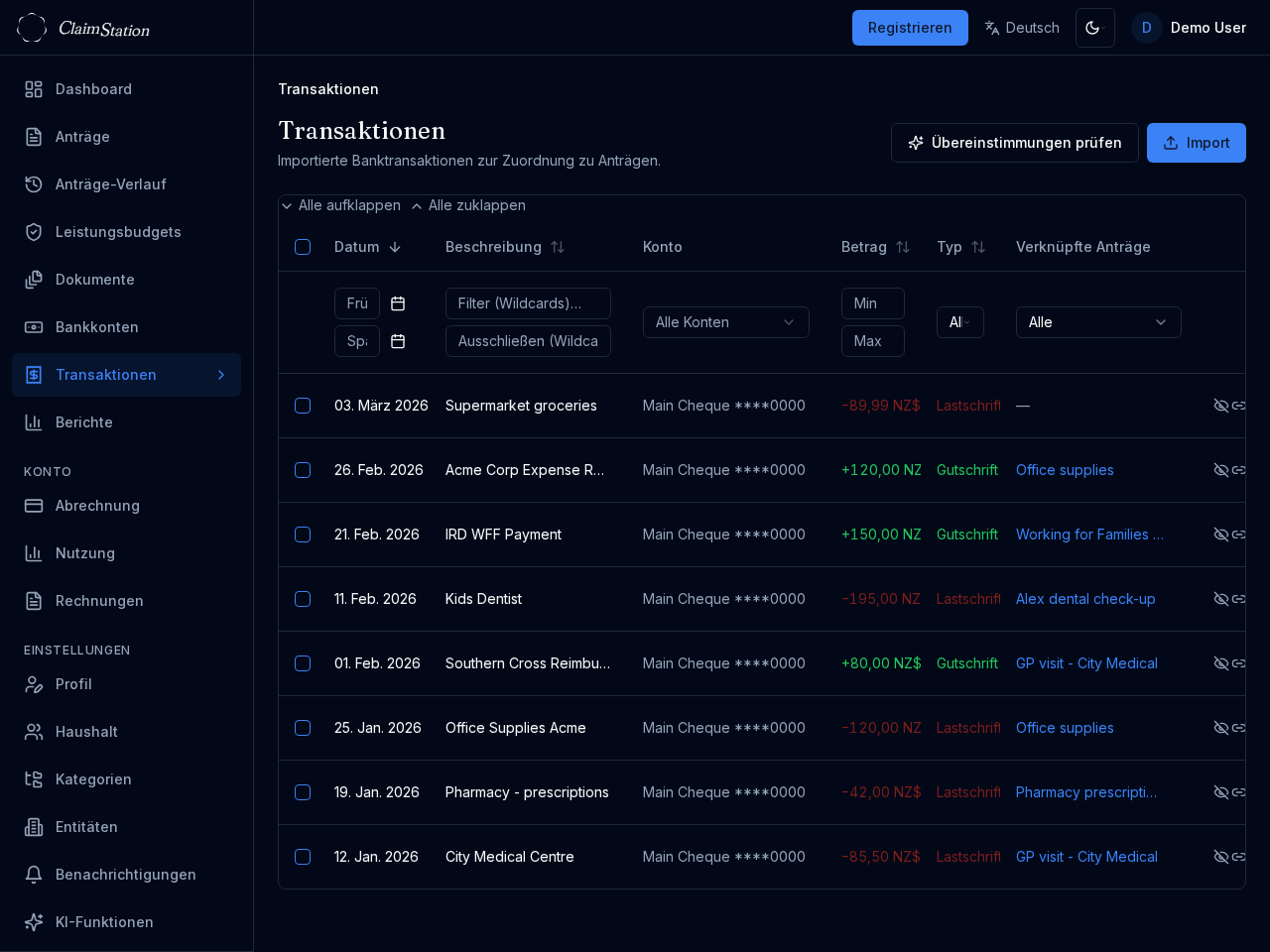Open the Verknüpfte Anträge filter dropdown

1097,322
